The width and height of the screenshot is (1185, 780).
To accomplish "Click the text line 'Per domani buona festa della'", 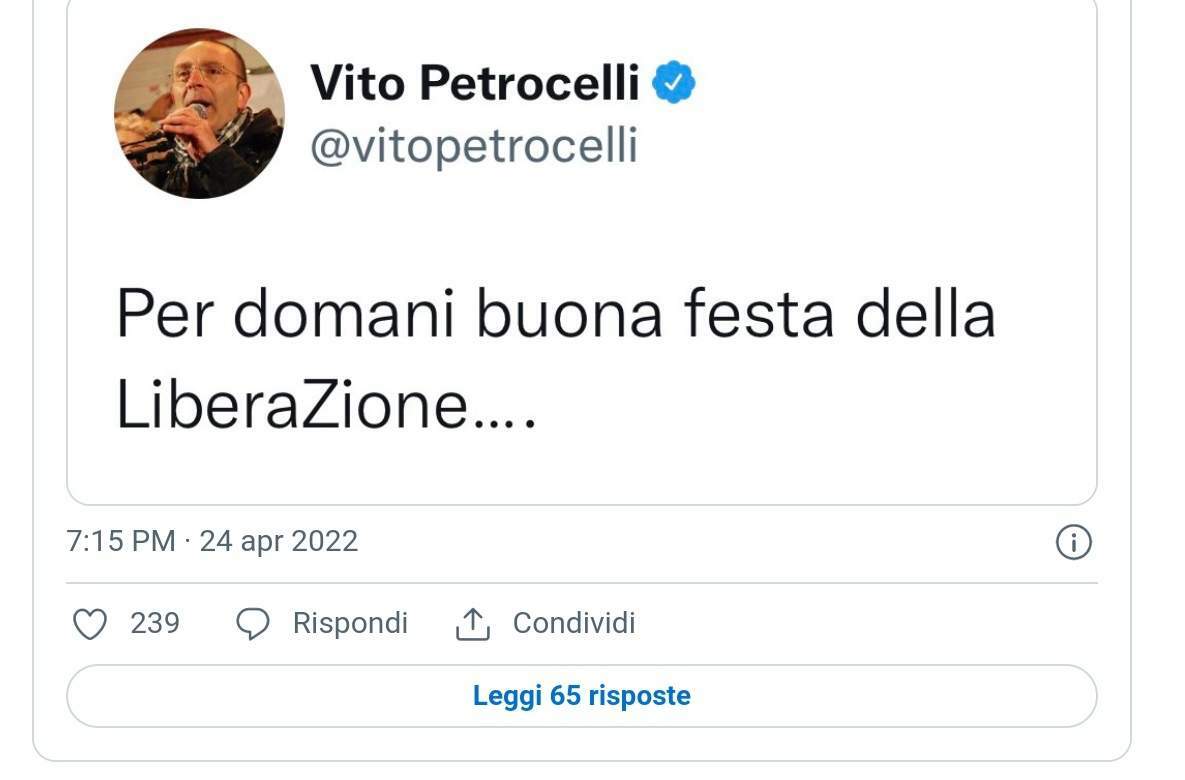I will point(555,314).
